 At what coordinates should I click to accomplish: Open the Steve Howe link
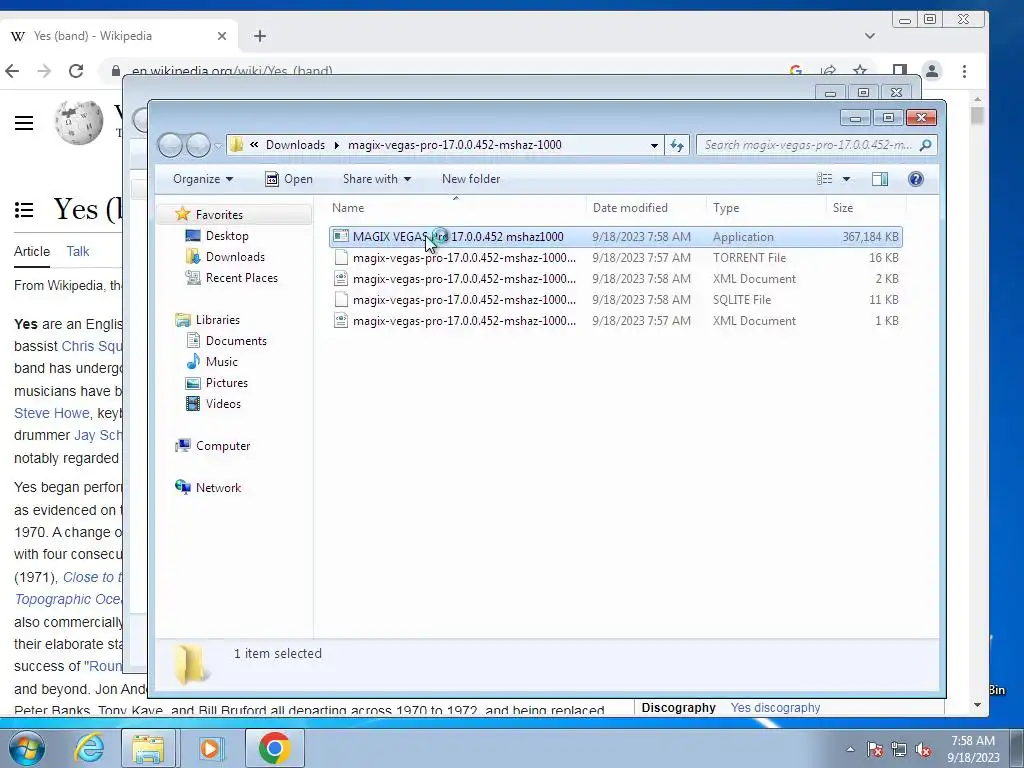pos(52,413)
